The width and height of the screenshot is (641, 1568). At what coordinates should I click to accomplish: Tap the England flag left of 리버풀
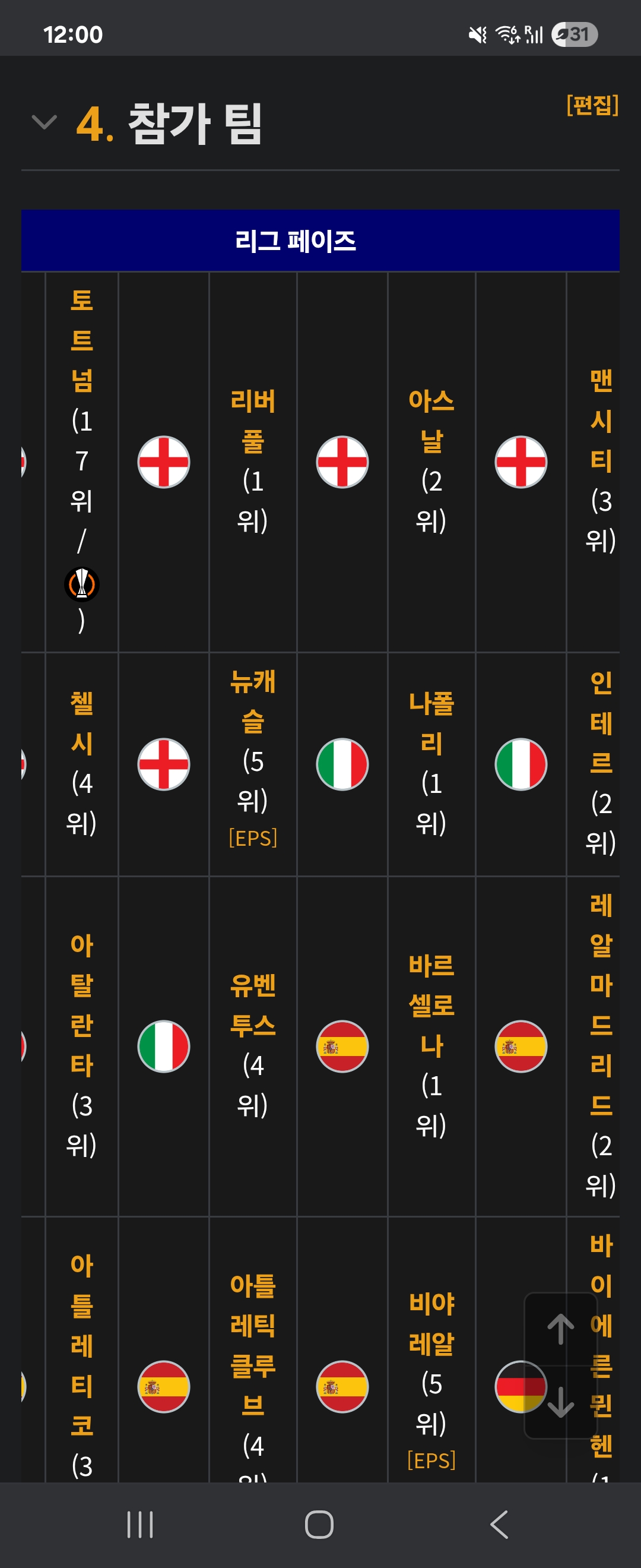[x=164, y=462]
